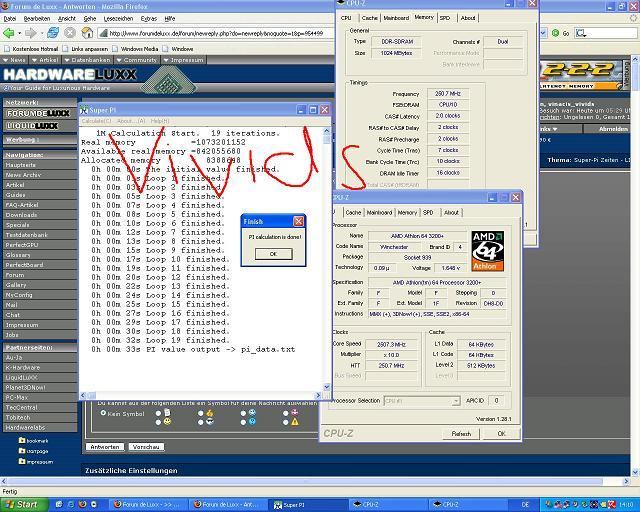The width and height of the screenshot is (640, 512).
Task: Open the About tab in CPU-Z processor window
Action: tap(451, 212)
